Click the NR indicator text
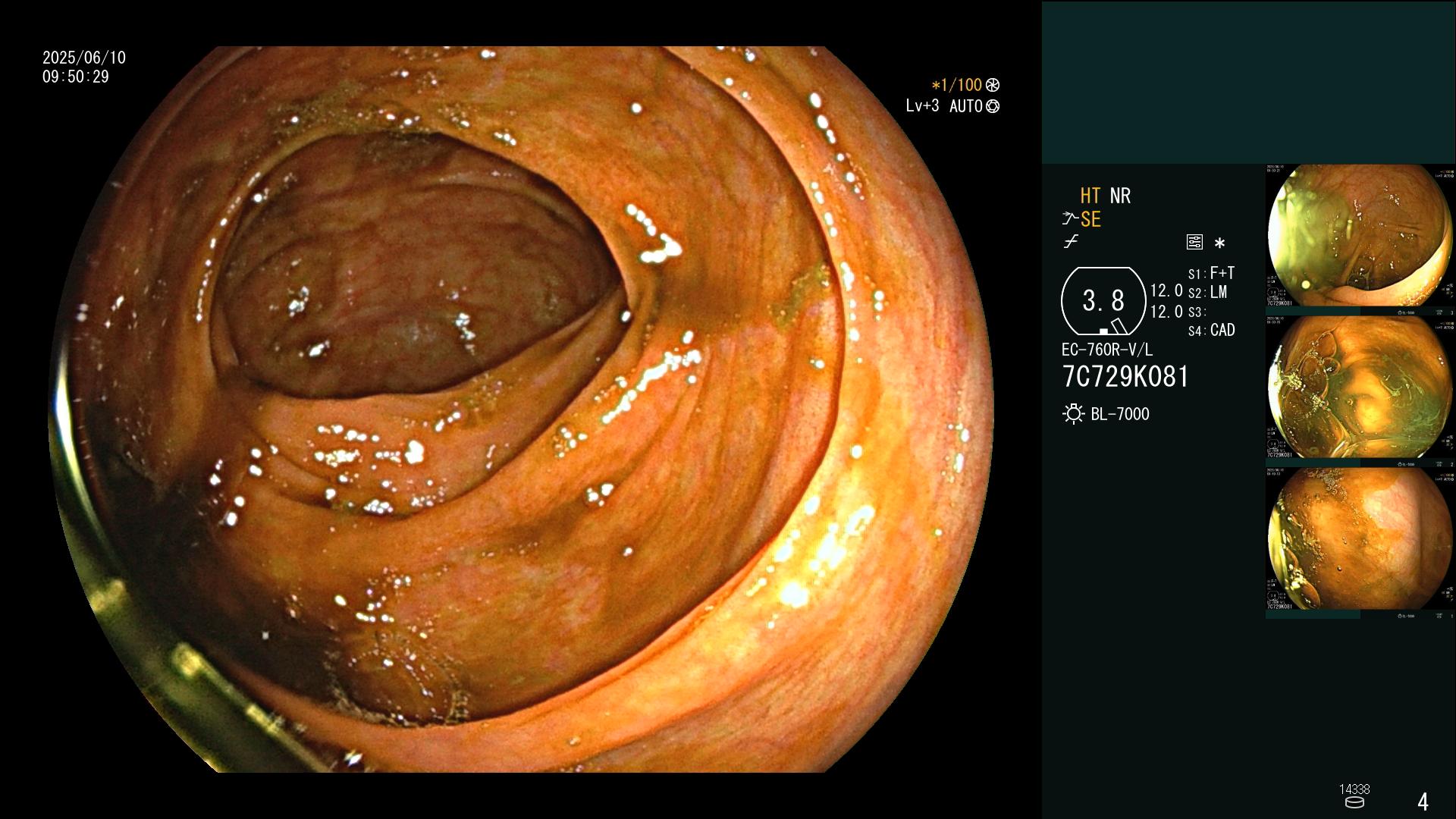The height and width of the screenshot is (819, 1456). coord(1120,196)
